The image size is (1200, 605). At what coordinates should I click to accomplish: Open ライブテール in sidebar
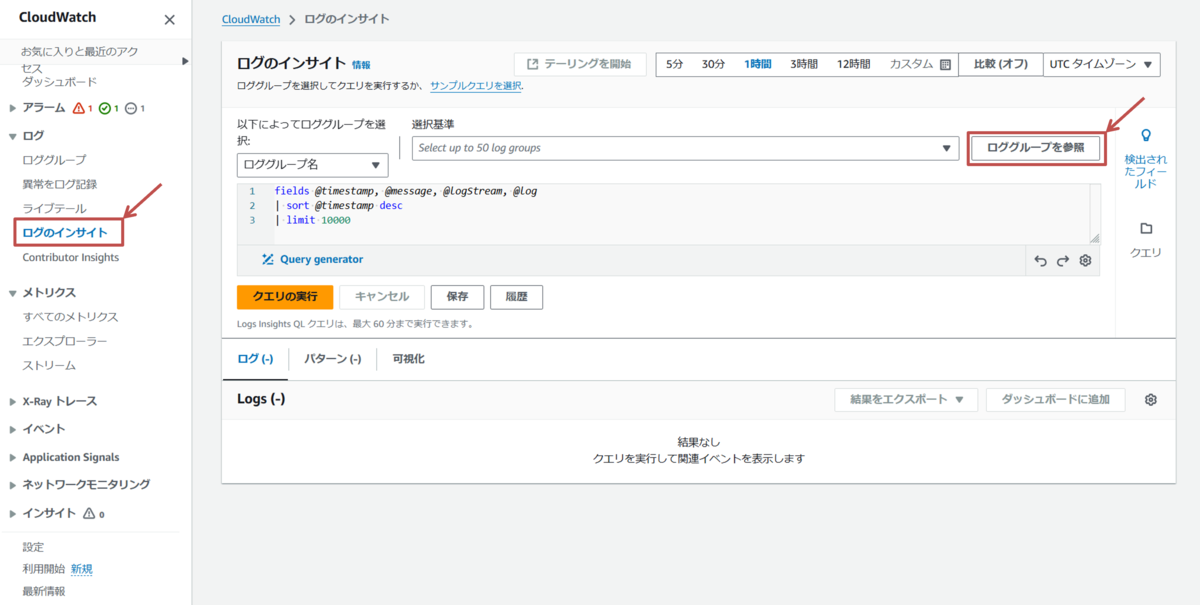click(54, 208)
